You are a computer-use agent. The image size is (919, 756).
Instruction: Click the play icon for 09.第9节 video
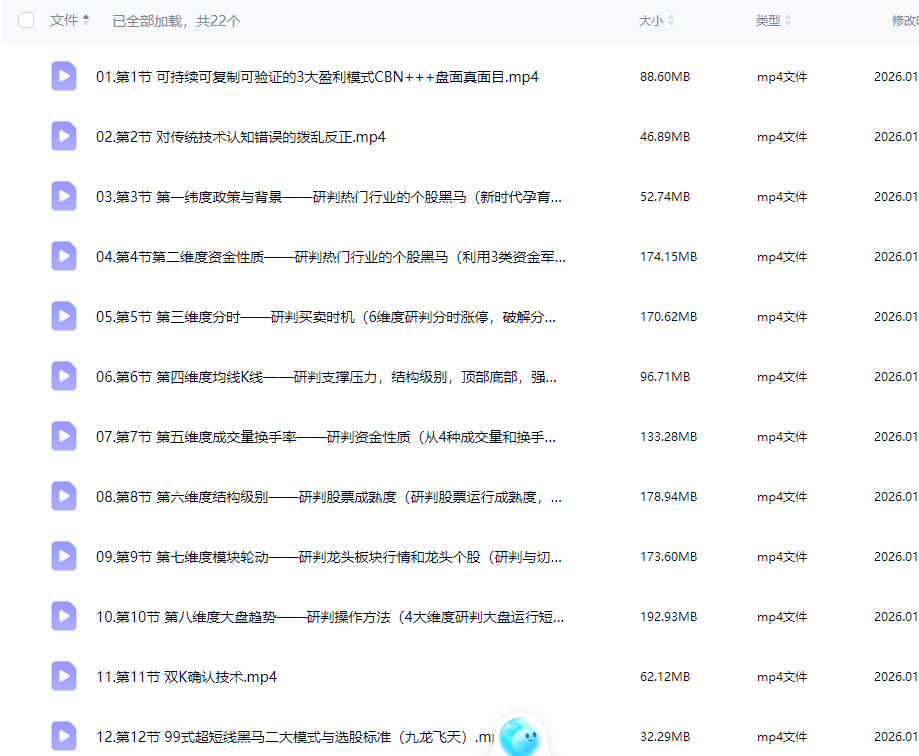click(63, 556)
